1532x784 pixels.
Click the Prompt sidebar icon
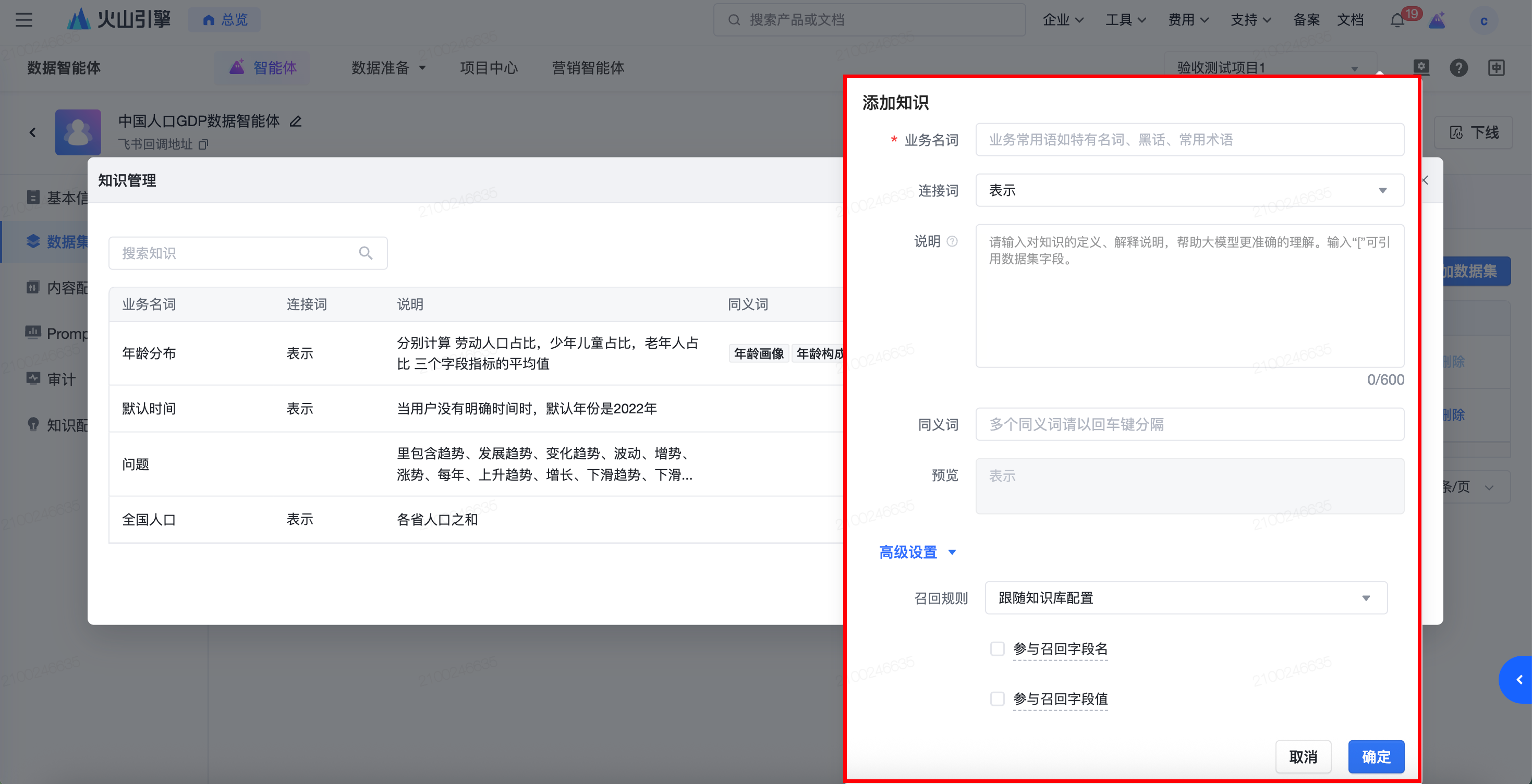coord(33,333)
